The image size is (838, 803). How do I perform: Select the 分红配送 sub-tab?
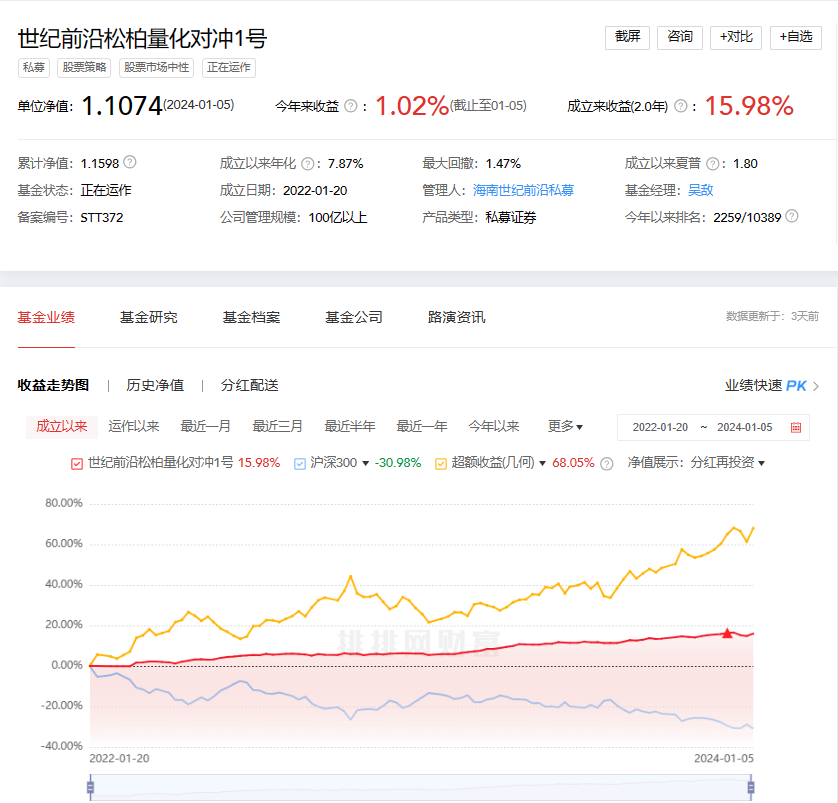pos(250,385)
